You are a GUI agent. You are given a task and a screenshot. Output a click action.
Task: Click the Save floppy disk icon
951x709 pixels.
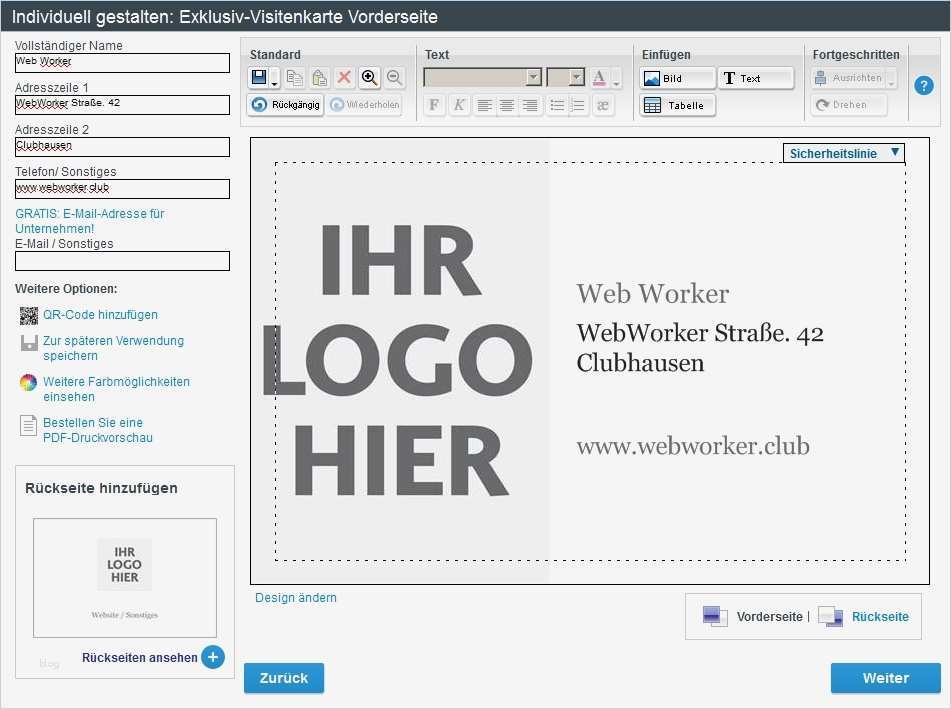pos(259,77)
